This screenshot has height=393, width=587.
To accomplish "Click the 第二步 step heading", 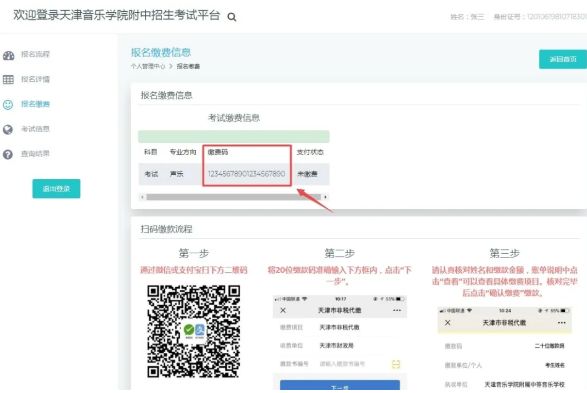I will pyautogui.click(x=340, y=253).
